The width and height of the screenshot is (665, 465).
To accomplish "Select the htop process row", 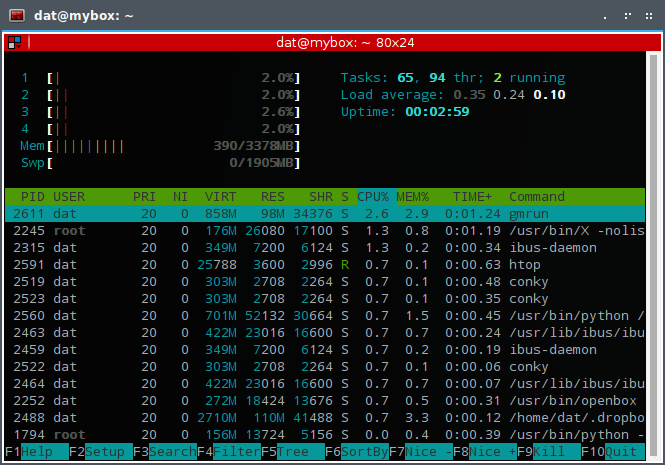I will point(325,265).
